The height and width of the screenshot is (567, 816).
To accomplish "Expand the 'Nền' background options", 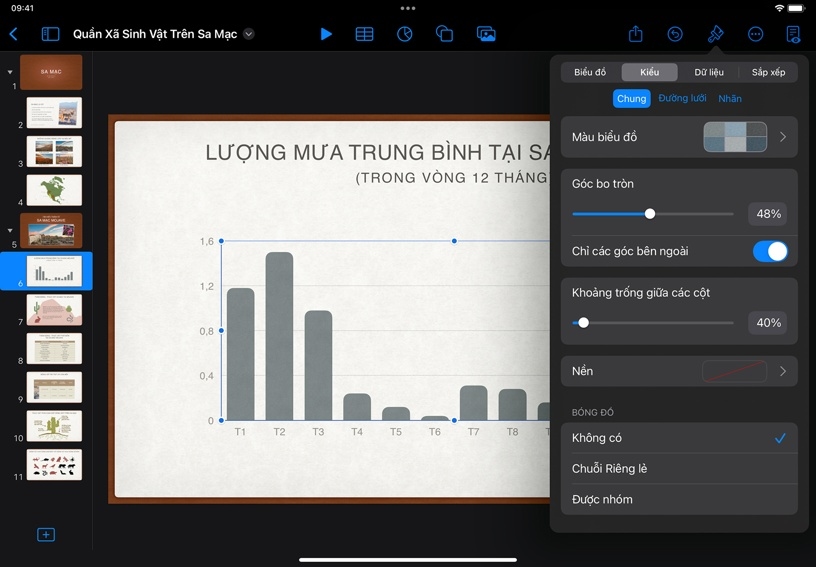I will point(679,371).
